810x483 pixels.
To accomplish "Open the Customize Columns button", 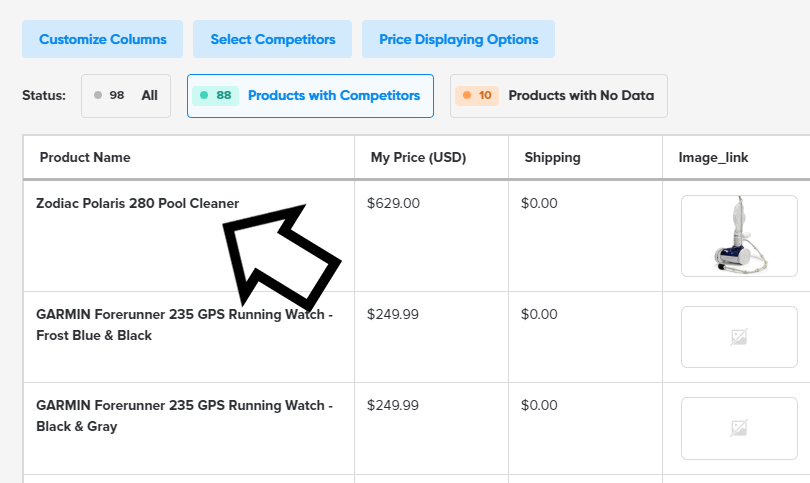I will tap(102, 39).
